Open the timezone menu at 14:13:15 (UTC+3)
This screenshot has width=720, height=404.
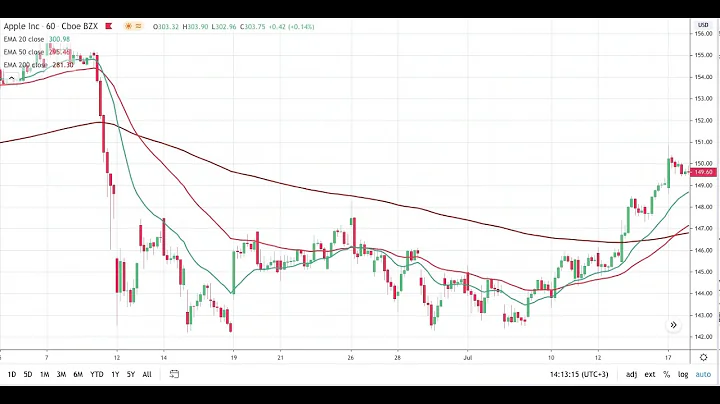(579, 375)
